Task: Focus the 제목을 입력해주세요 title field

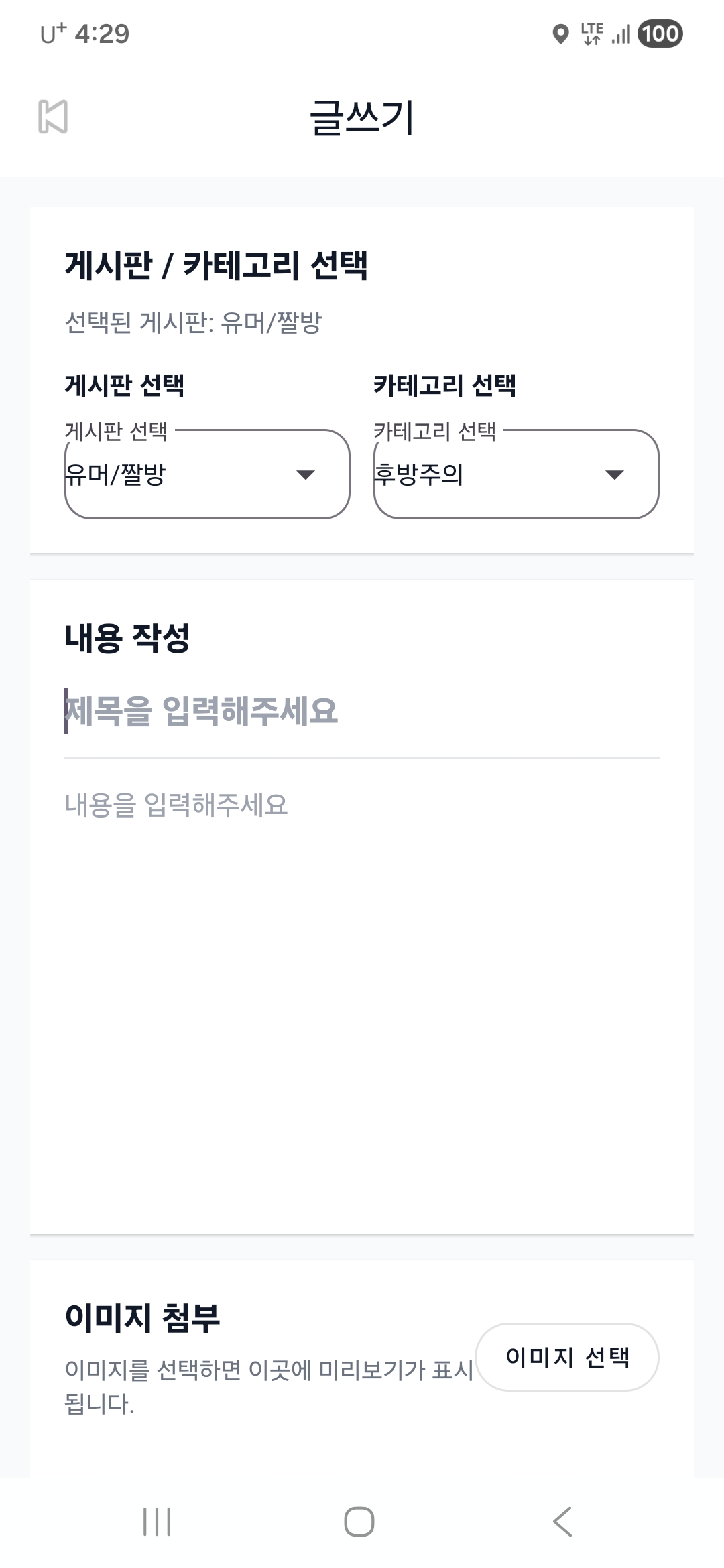Action: coord(362,711)
